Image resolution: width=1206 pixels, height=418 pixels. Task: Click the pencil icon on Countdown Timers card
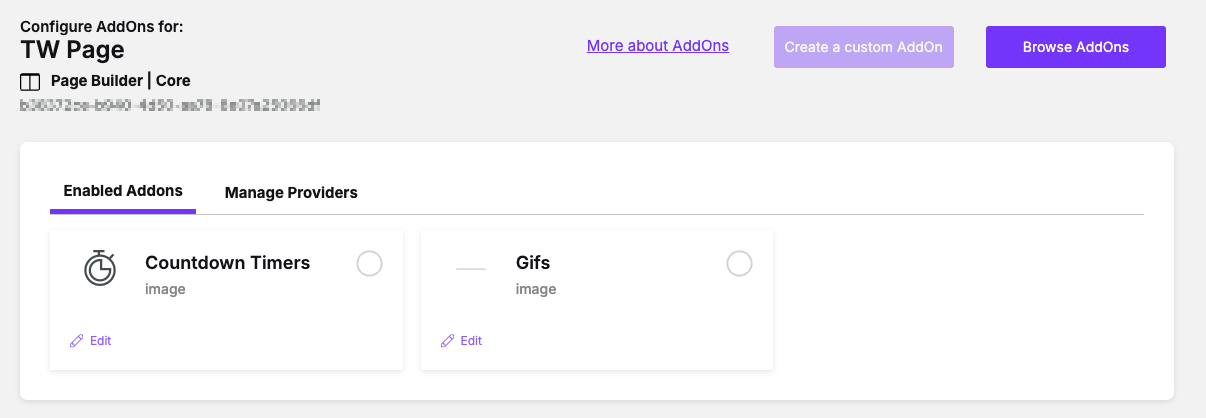tap(77, 341)
